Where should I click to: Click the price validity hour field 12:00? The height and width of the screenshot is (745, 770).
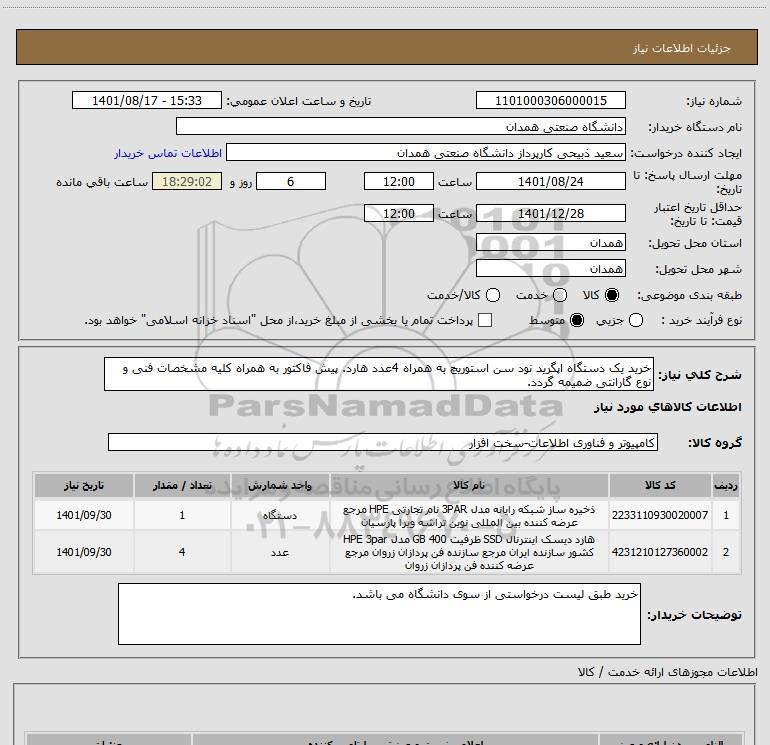[x=399, y=213]
